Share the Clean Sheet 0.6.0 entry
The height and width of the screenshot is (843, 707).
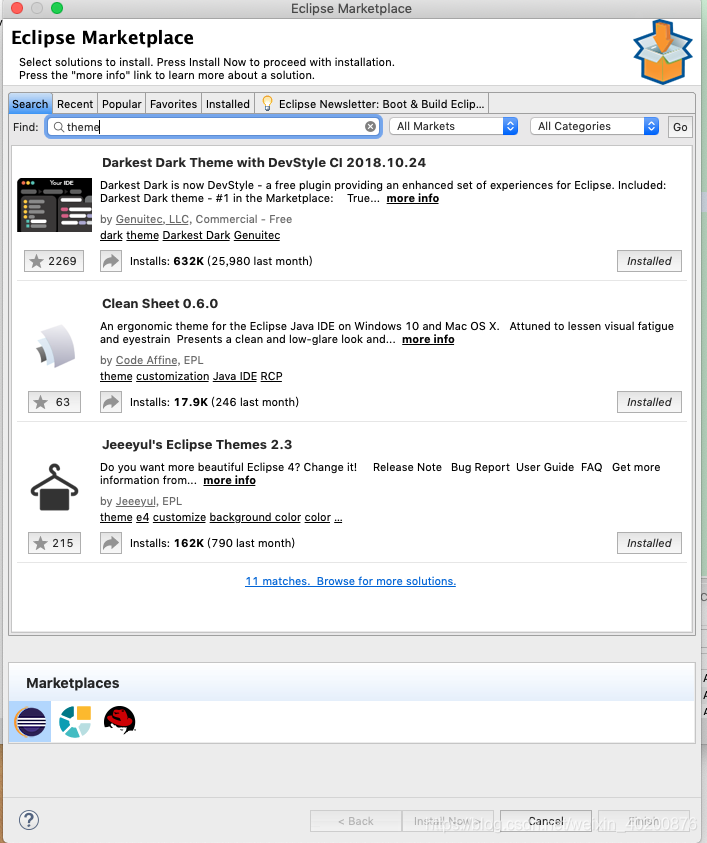[x=111, y=402]
